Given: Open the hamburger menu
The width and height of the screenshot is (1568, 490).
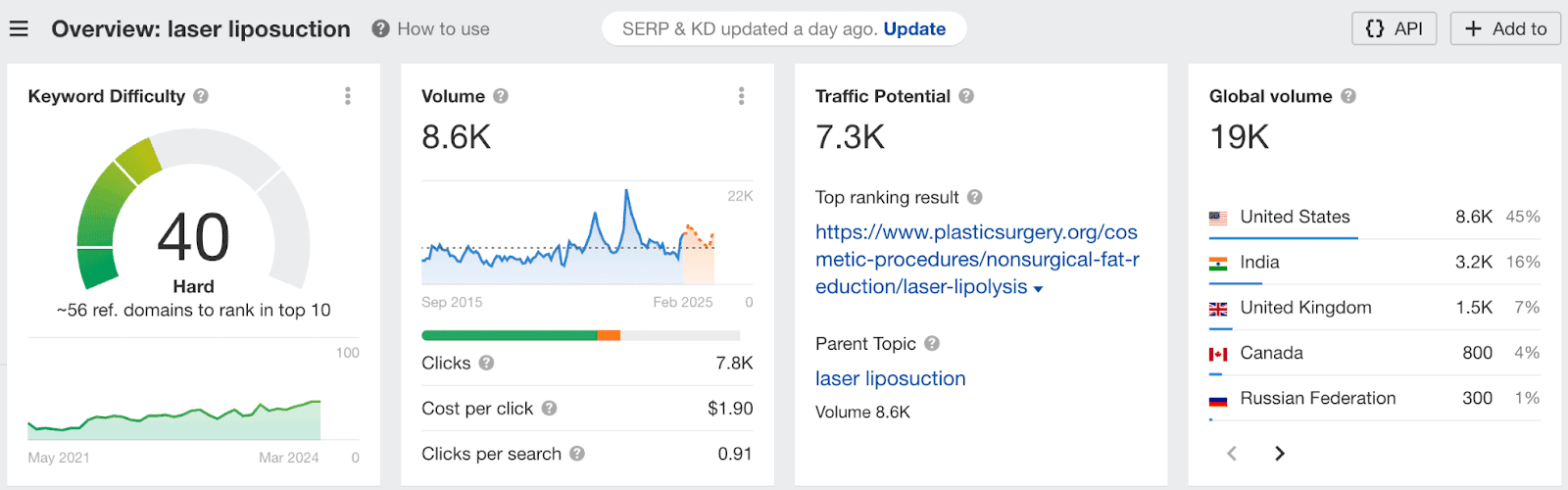Looking at the screenshot, I should click(x=19, y=29).
